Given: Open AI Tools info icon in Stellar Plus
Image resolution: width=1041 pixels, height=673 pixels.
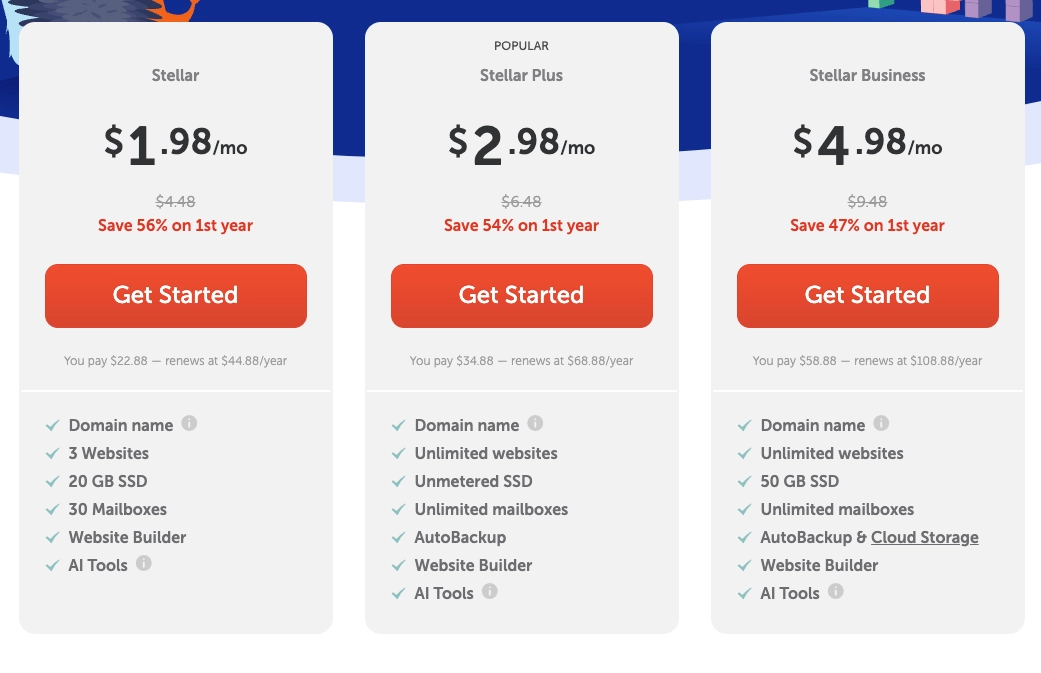Looking at the screenshot, I should (x=489, y=591).
